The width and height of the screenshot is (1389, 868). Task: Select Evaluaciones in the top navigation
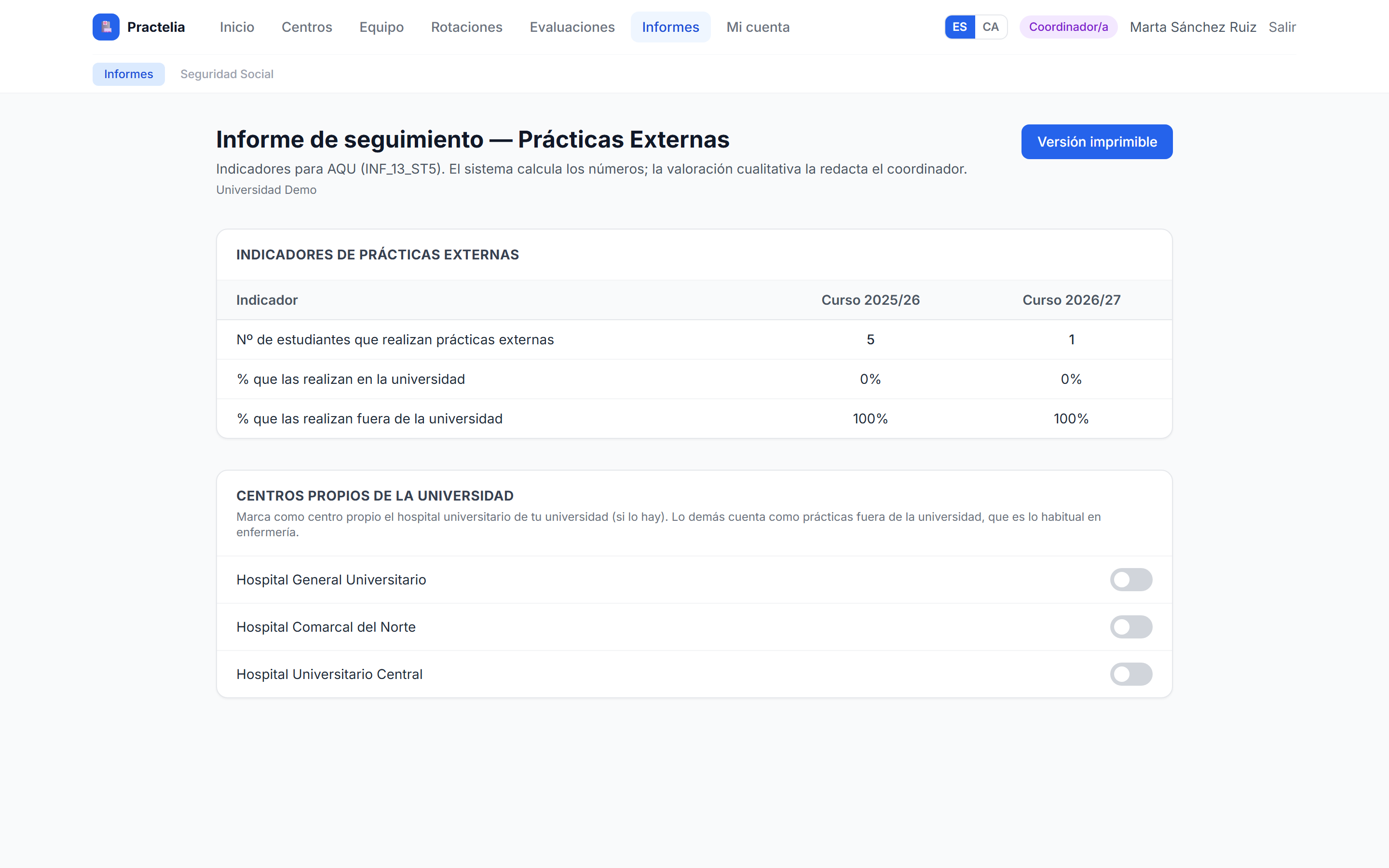click(572, 27)
